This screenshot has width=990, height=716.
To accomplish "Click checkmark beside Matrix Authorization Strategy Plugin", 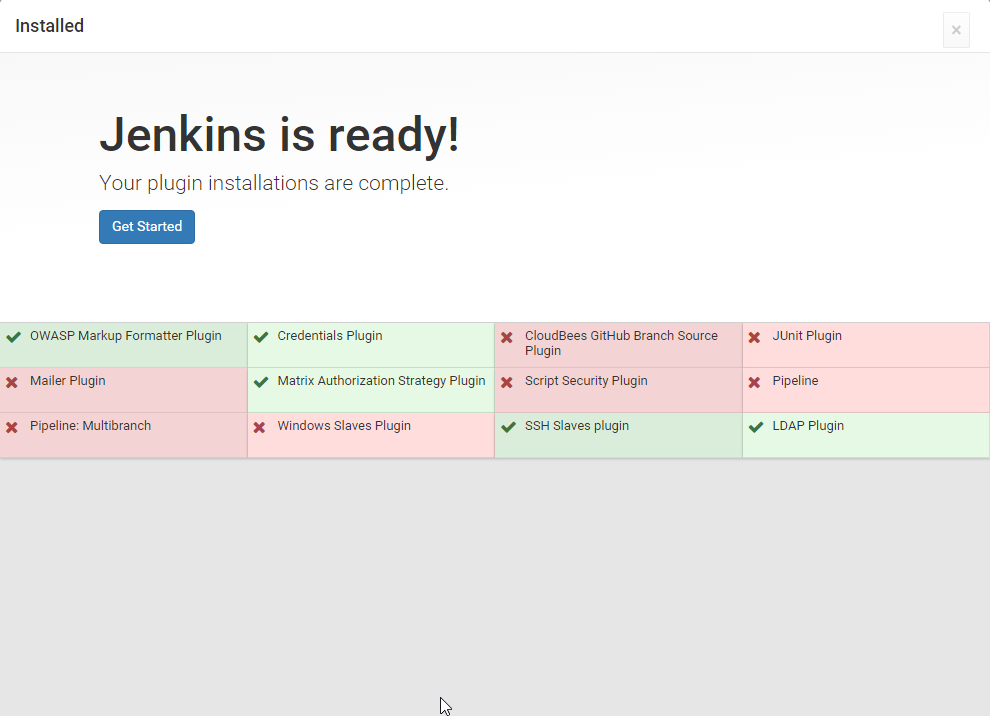I will (x=261, y=382).
